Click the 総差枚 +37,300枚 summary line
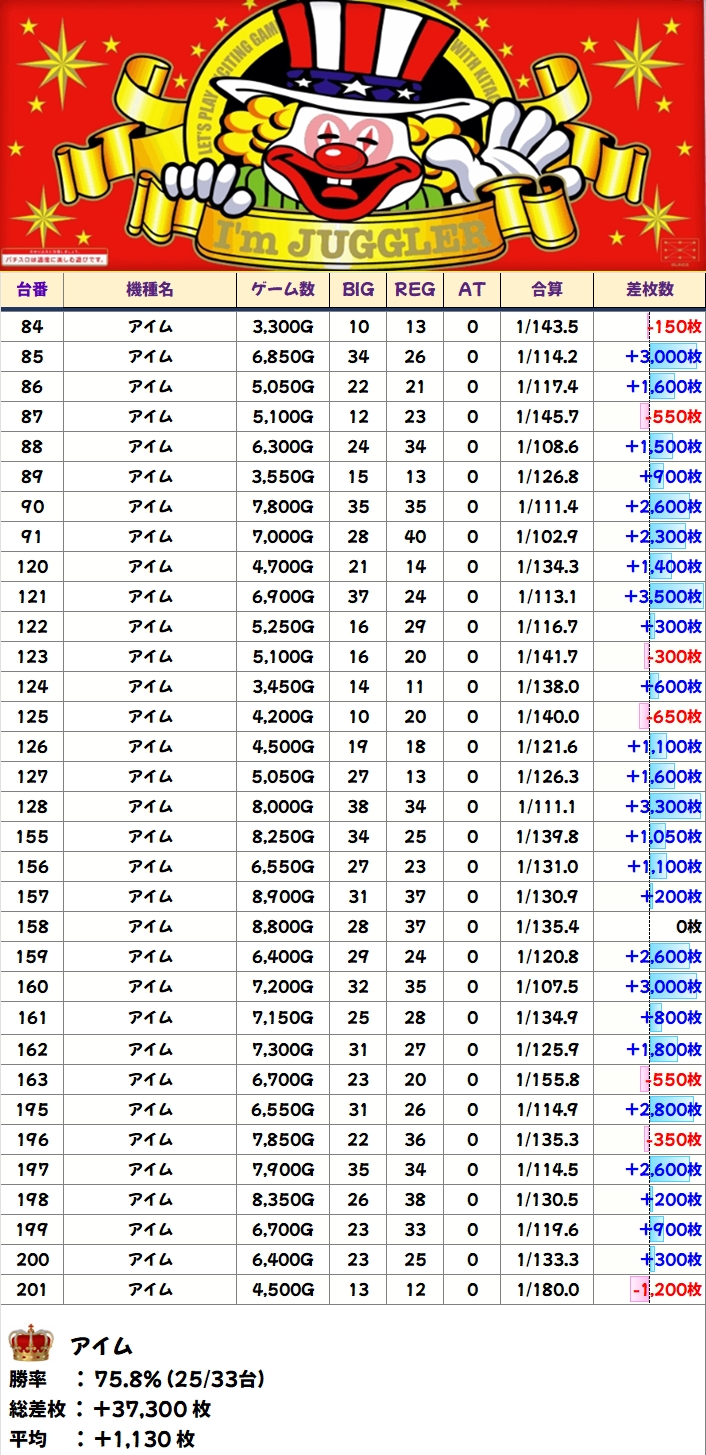The image size is (706, 1455). click(x=110, y=1410)
